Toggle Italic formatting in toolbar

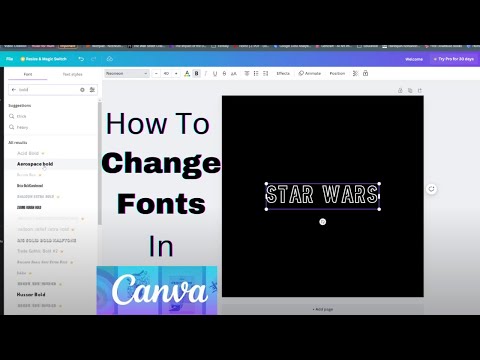tap(206, 74)
